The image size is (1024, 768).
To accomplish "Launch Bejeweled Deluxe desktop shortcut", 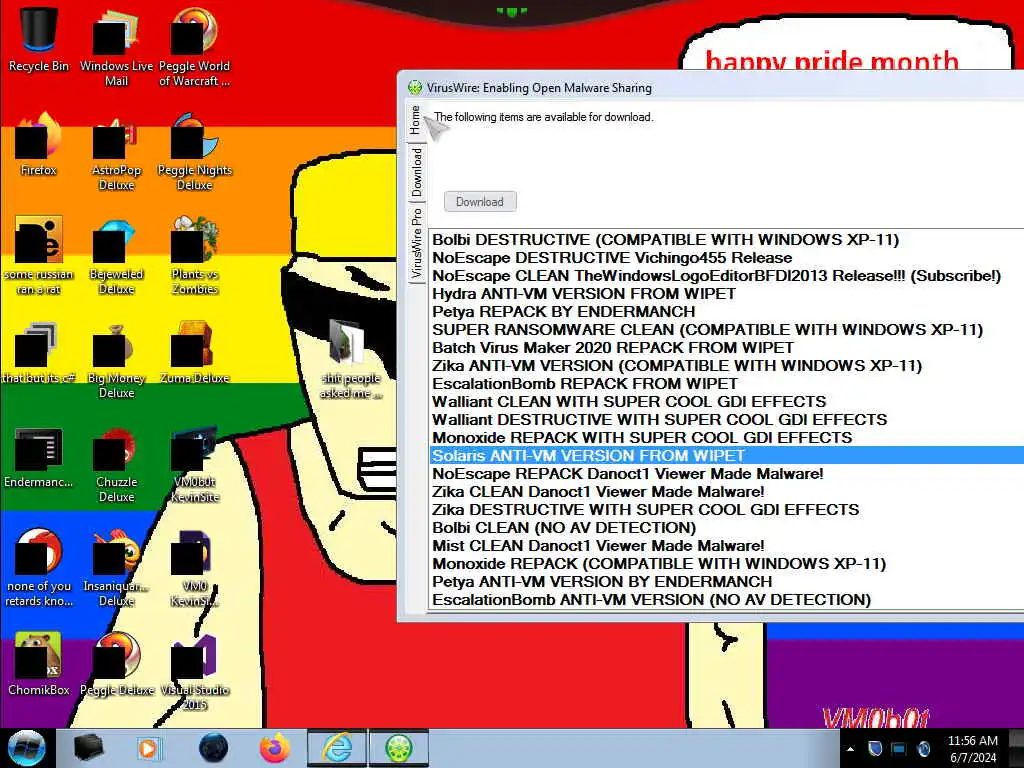I will [x=116, y=255].
